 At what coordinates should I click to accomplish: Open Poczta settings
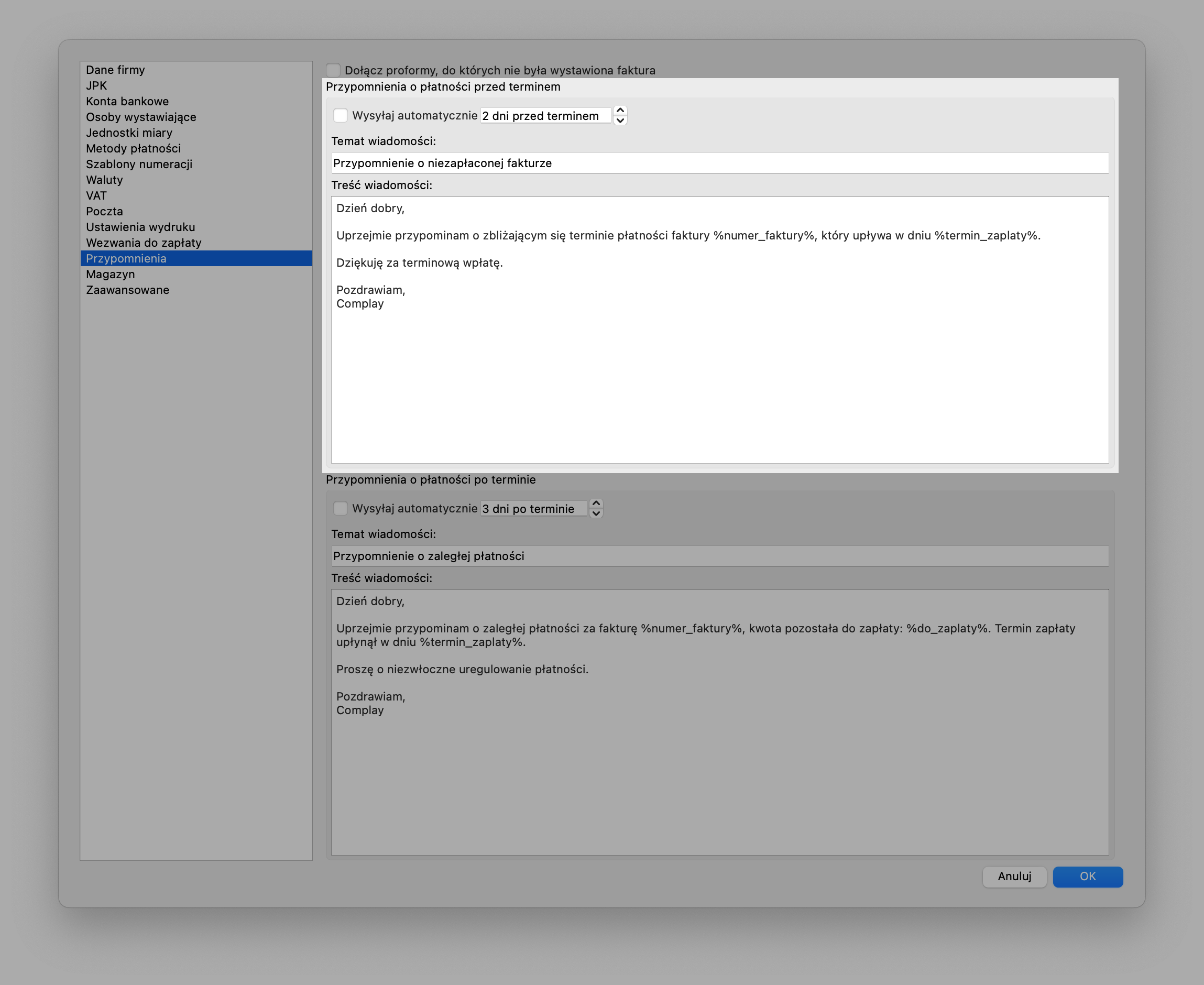click(x=196, y=211)
